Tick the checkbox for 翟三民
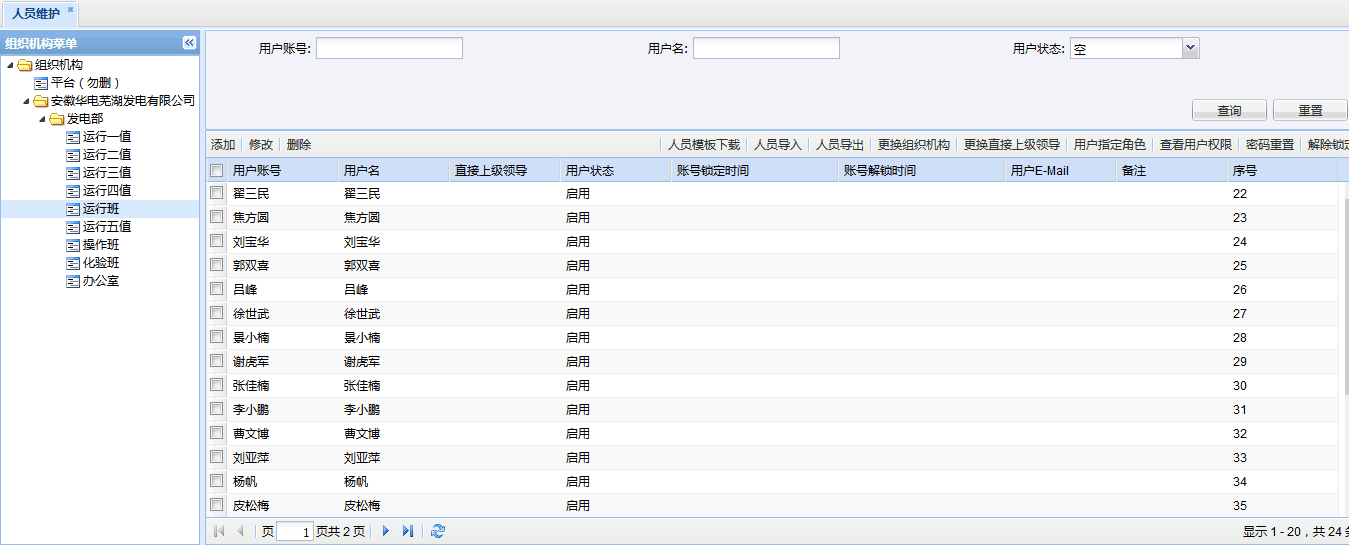Image resolution: width=1349 pixels, height=545 pixels. (x=217, y=193)
